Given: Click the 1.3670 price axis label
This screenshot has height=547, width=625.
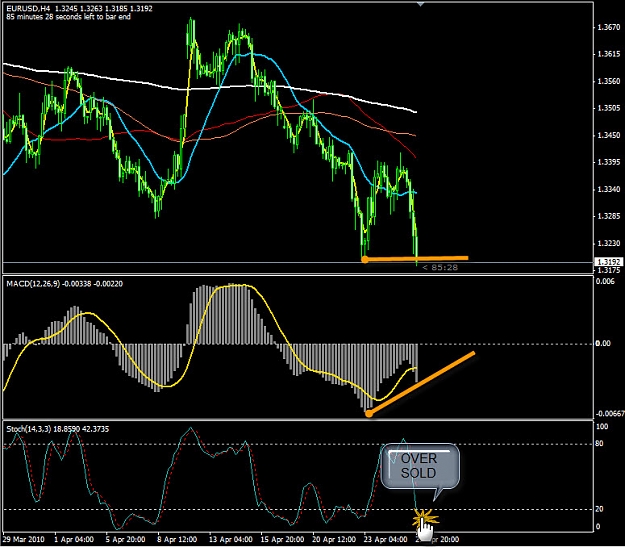Looking at the screenshot, I should [x=609, y=28].
